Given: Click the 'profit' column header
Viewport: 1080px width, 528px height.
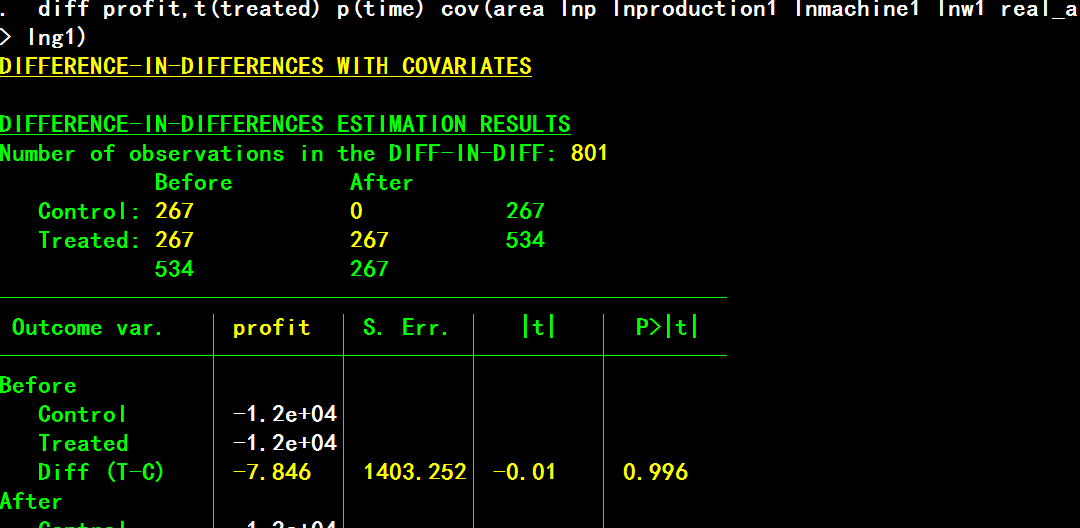Looking at the screenshot, I should click(x=271, y=328).
